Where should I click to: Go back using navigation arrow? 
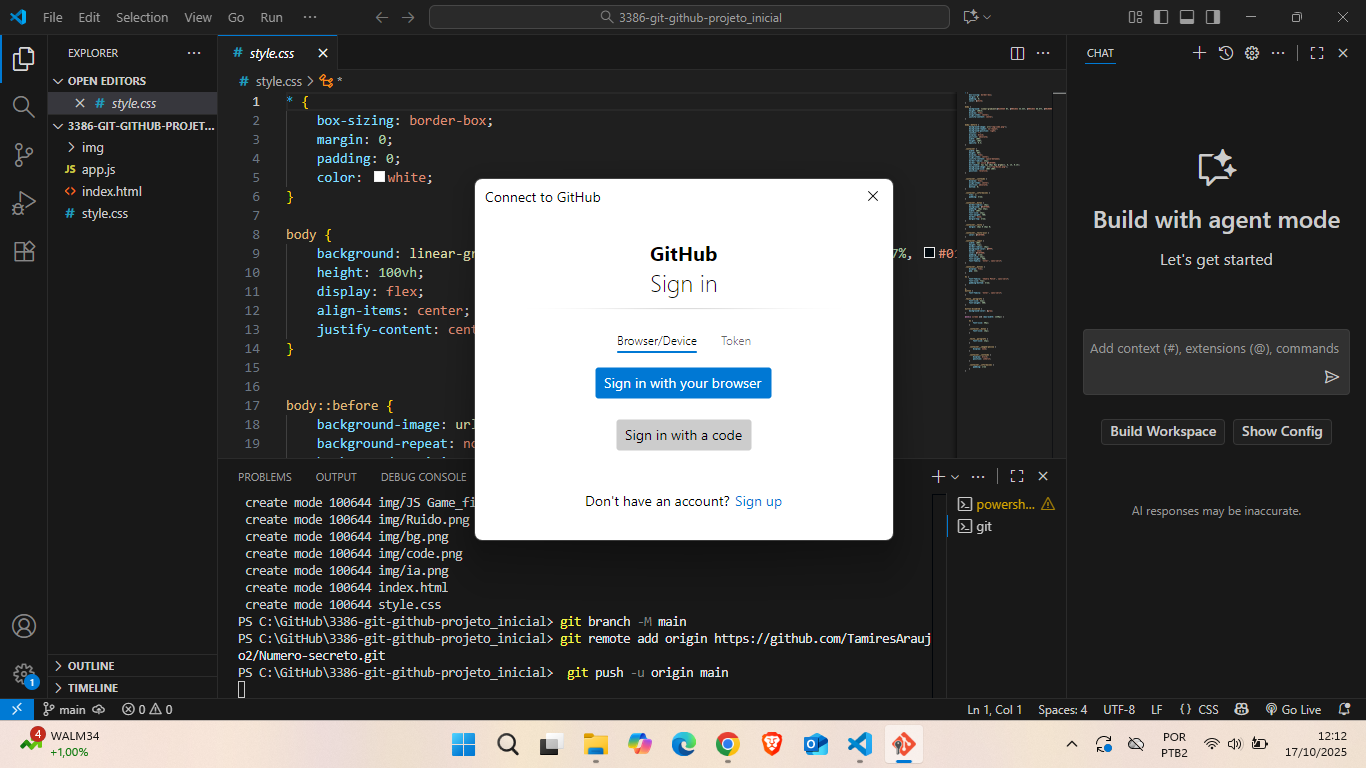coord(381,17)
